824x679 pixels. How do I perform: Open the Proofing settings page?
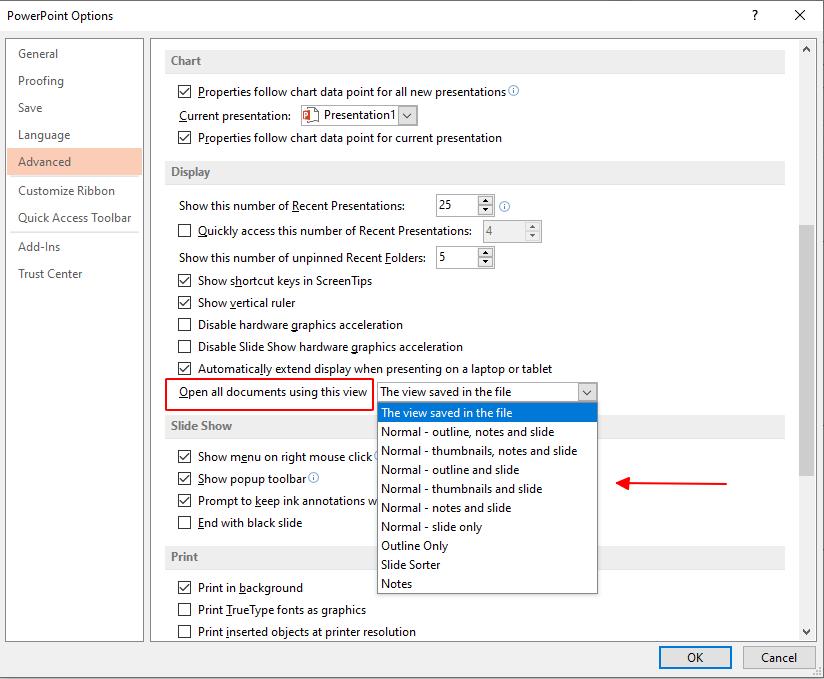click(x=41, y=81)
